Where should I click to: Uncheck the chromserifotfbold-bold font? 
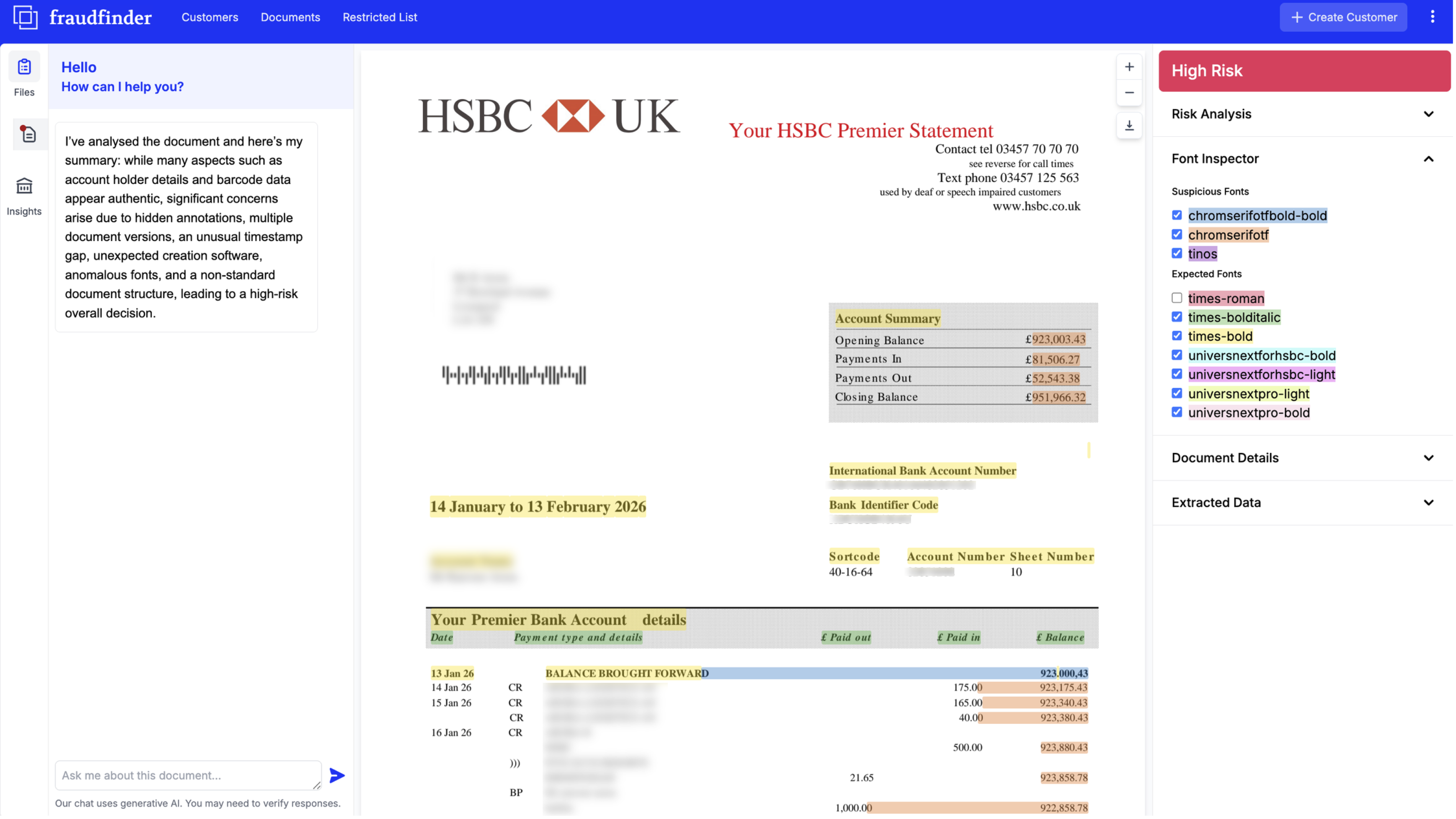[x=1177, y=215]
